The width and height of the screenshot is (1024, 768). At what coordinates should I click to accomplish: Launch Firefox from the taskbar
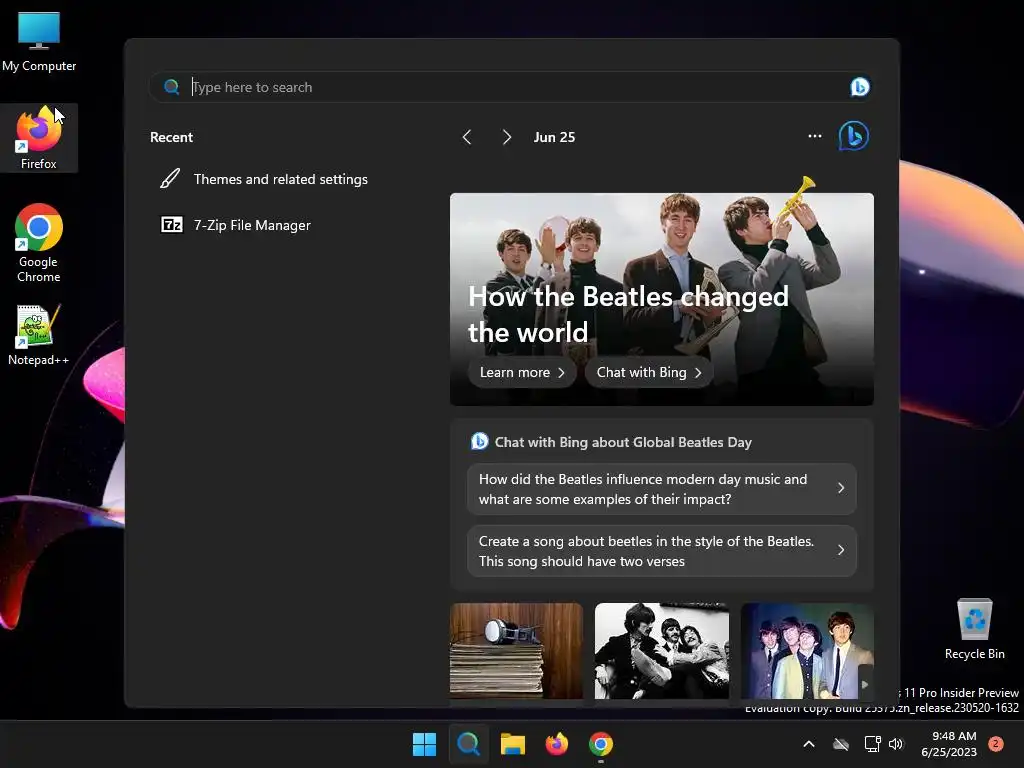(x=557, y=744)
